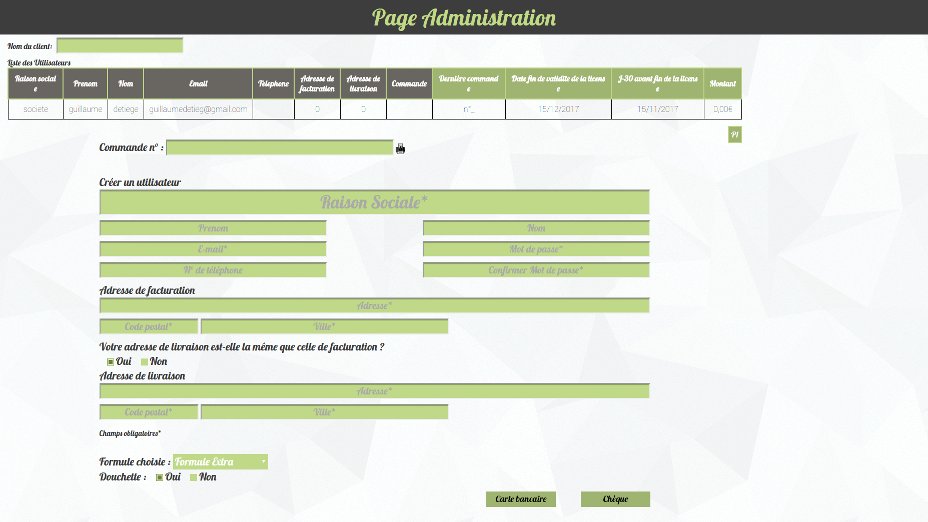Open the Formule choisie dropdown
The width and height of the screenshot is (928, 522).
(220, 462)
